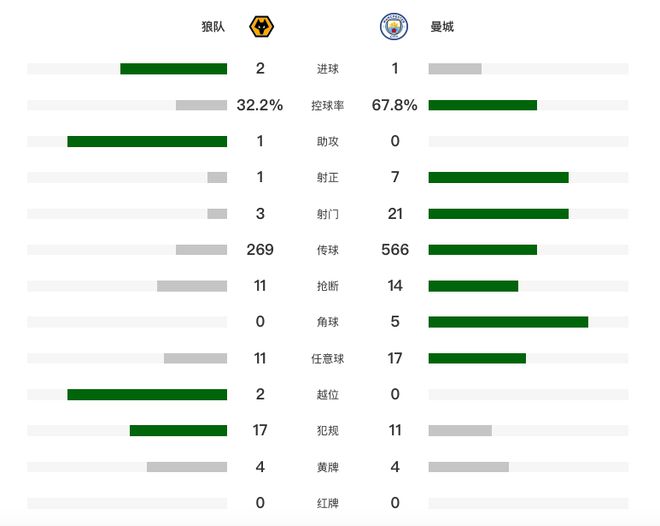660x526 pixels.
Task: Click the 进球 stat label
Action: [327, 69]
